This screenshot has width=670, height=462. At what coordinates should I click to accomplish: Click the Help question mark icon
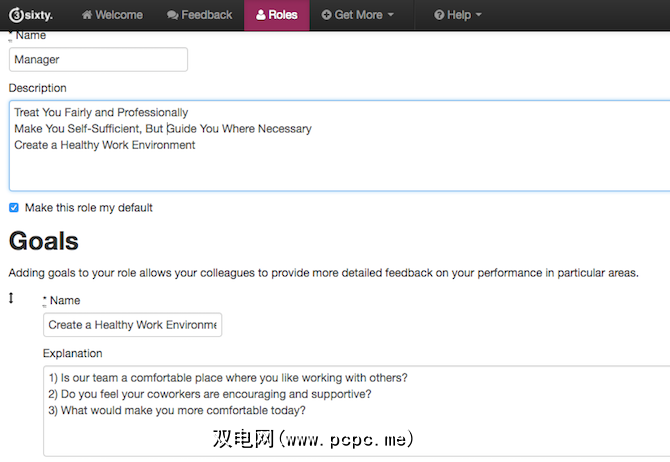coord(439,15)
